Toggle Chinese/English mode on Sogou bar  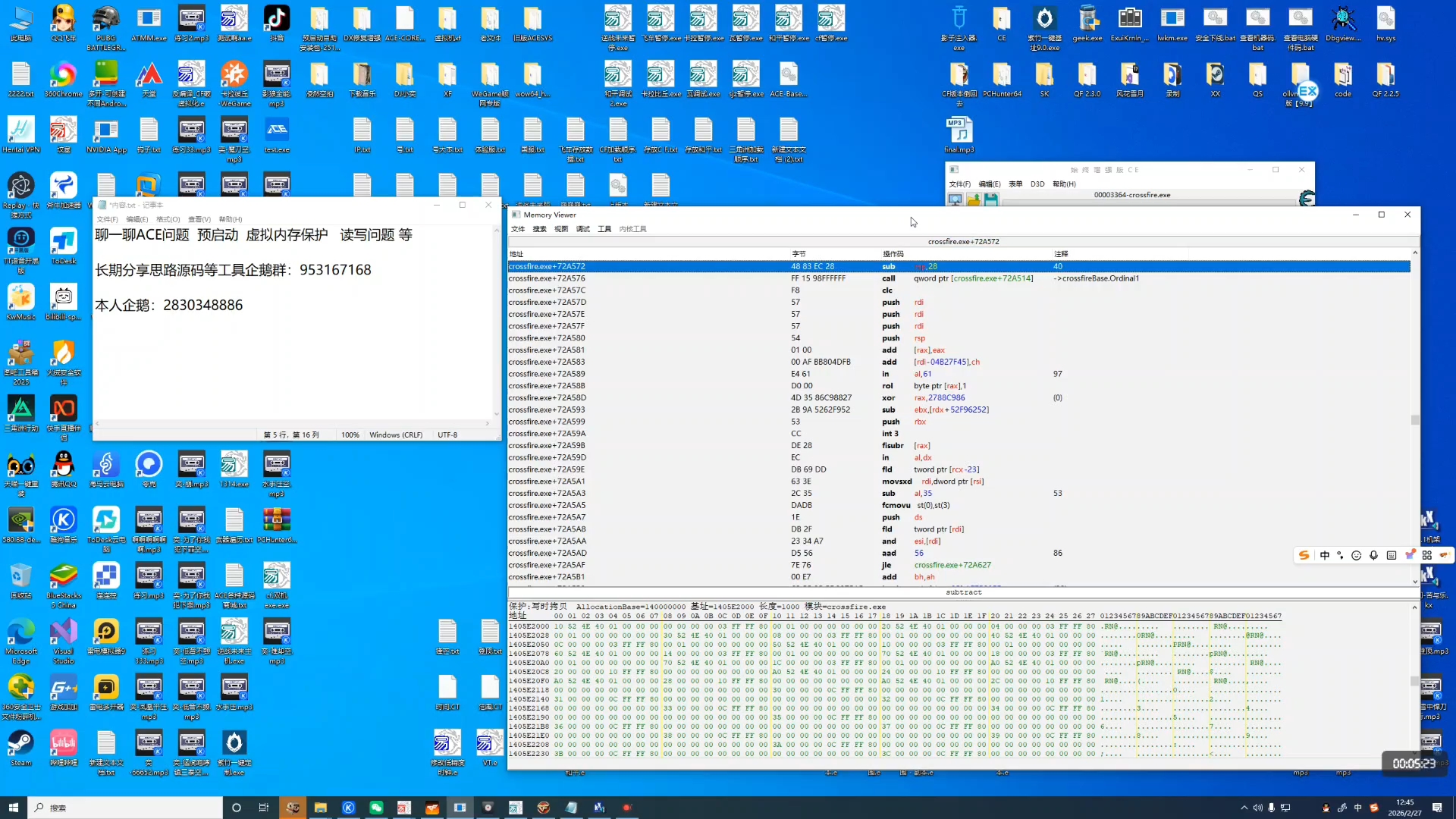[x=1325, y=556]
